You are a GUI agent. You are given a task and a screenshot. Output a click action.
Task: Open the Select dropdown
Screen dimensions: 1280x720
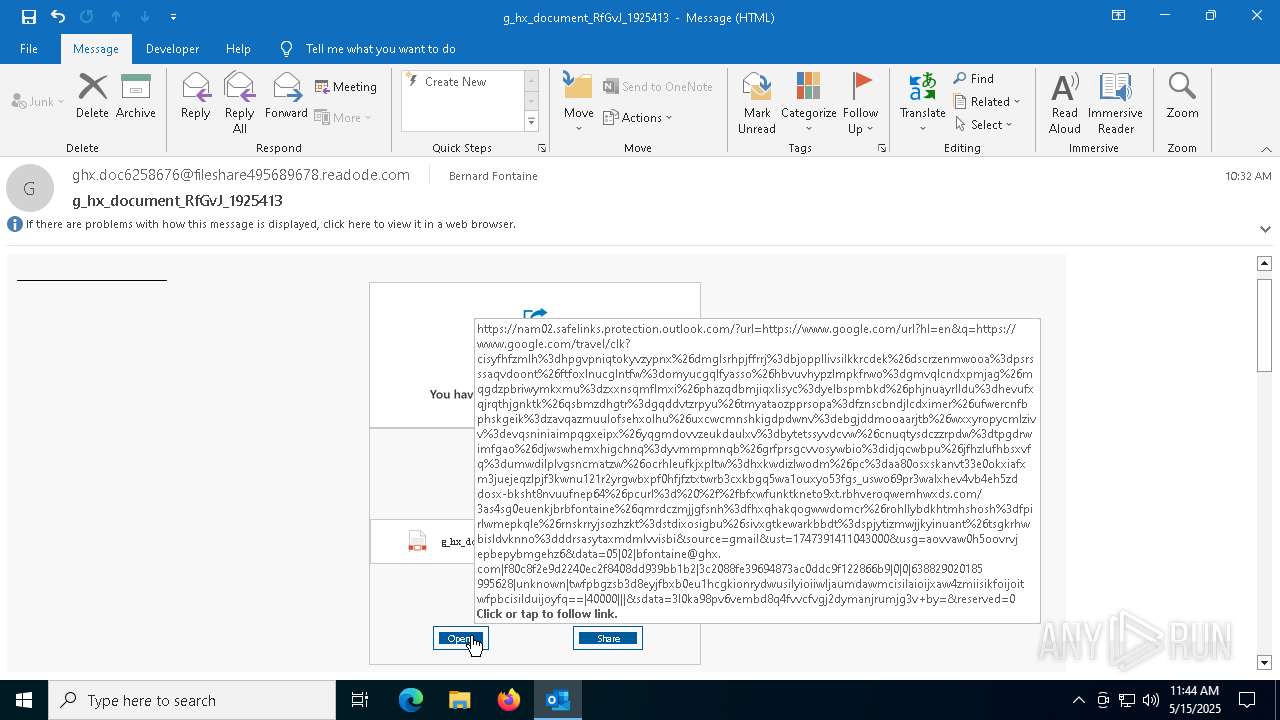tap(984, 125)
